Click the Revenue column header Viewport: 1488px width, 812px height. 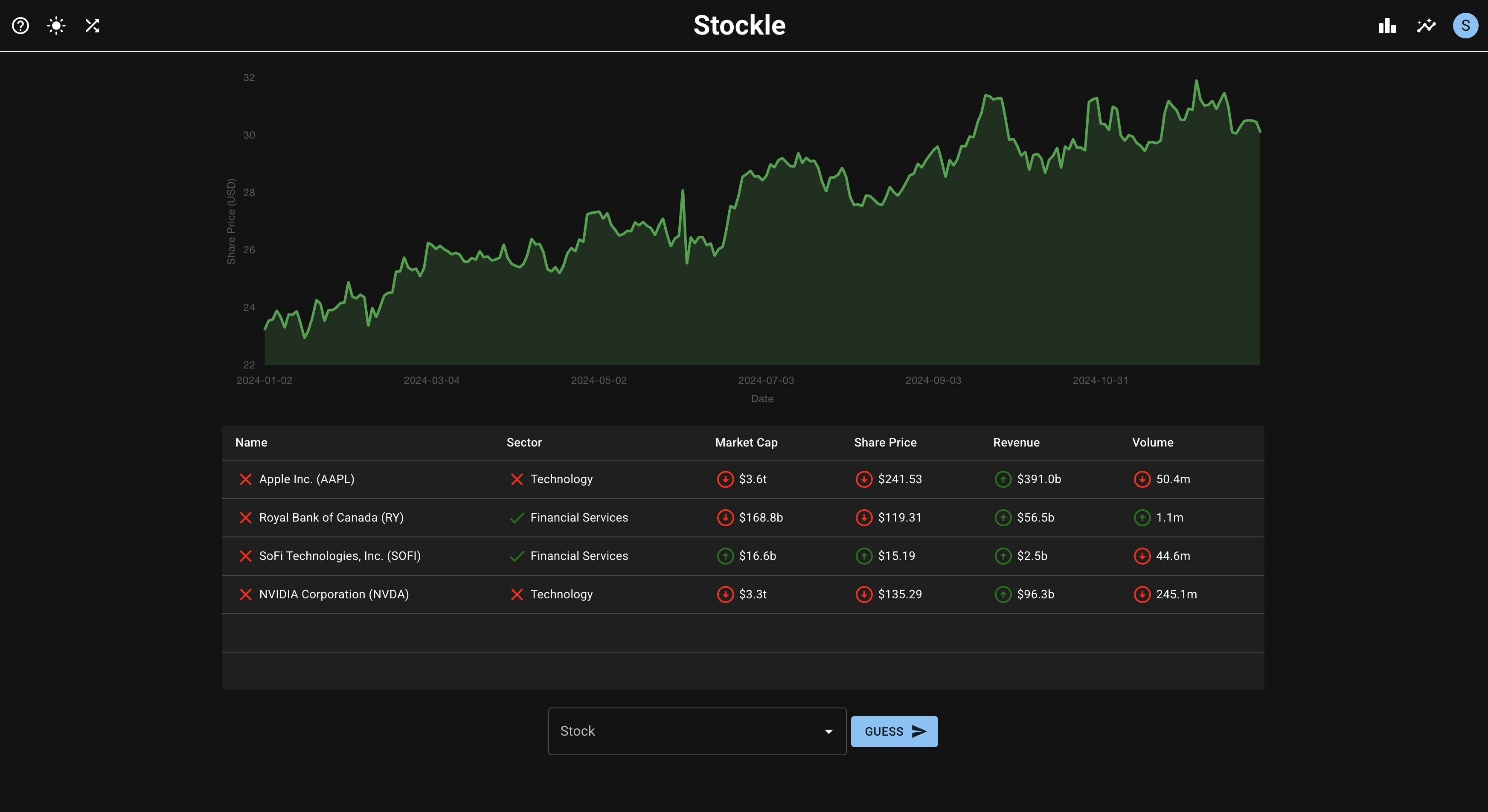(x=1016, y=443)
